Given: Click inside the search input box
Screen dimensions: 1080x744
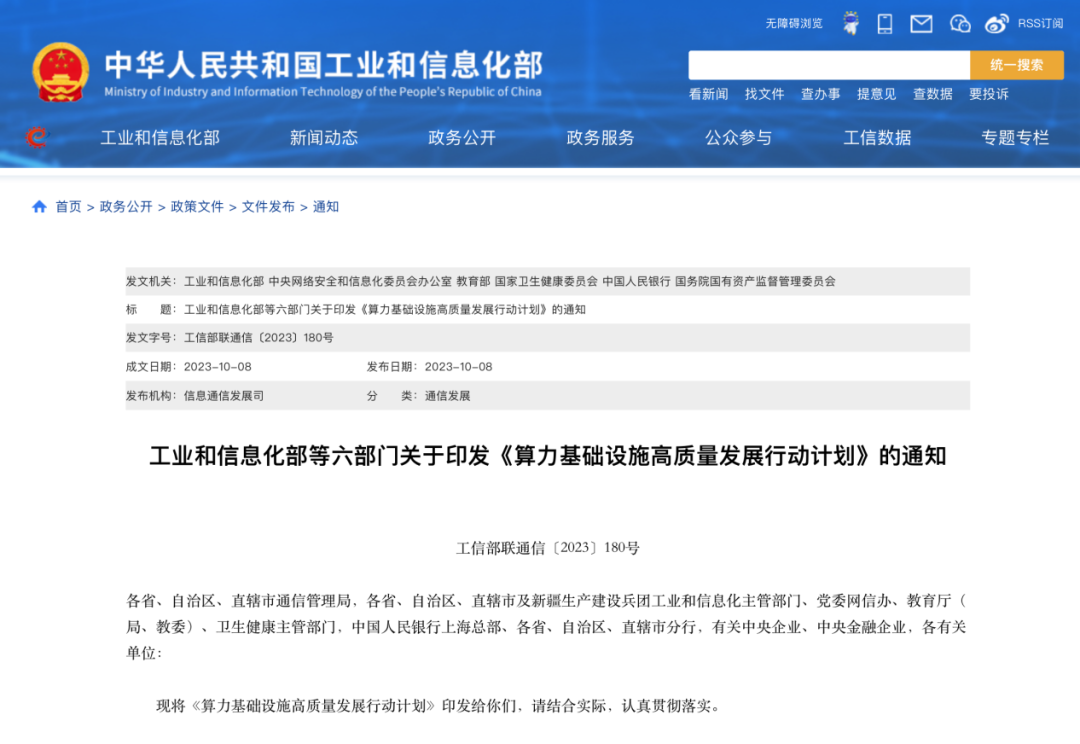Looking at the screenshot, I should pyautogui.click(x=830, y=64).
